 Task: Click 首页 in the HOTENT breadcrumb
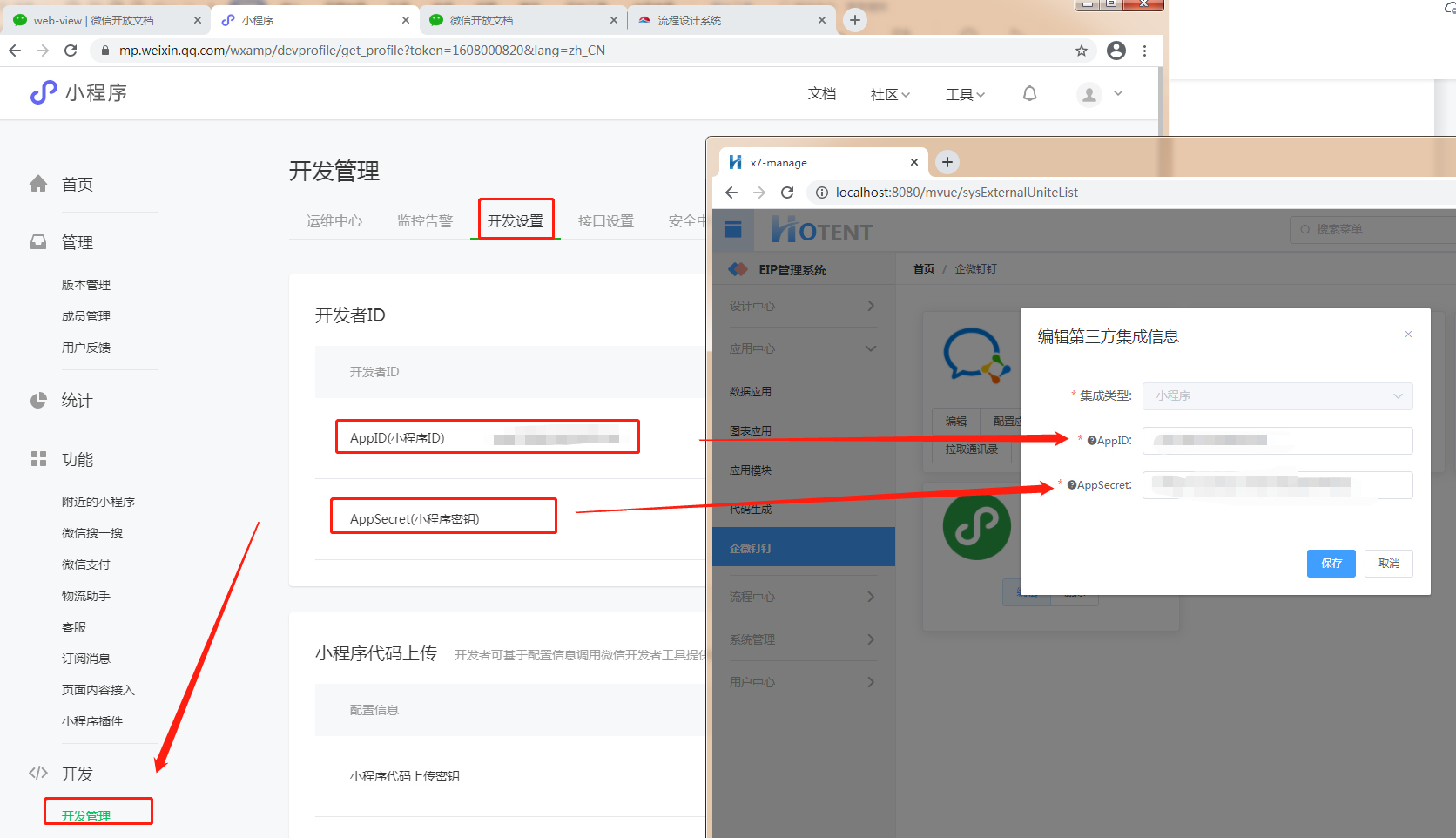pyautogui.click(x=924, y=269)
